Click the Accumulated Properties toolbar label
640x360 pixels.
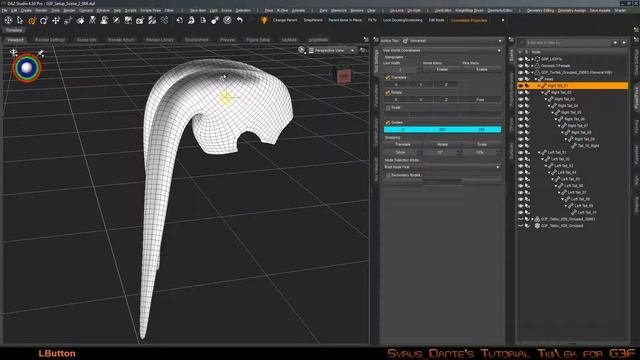pos(469,20)
